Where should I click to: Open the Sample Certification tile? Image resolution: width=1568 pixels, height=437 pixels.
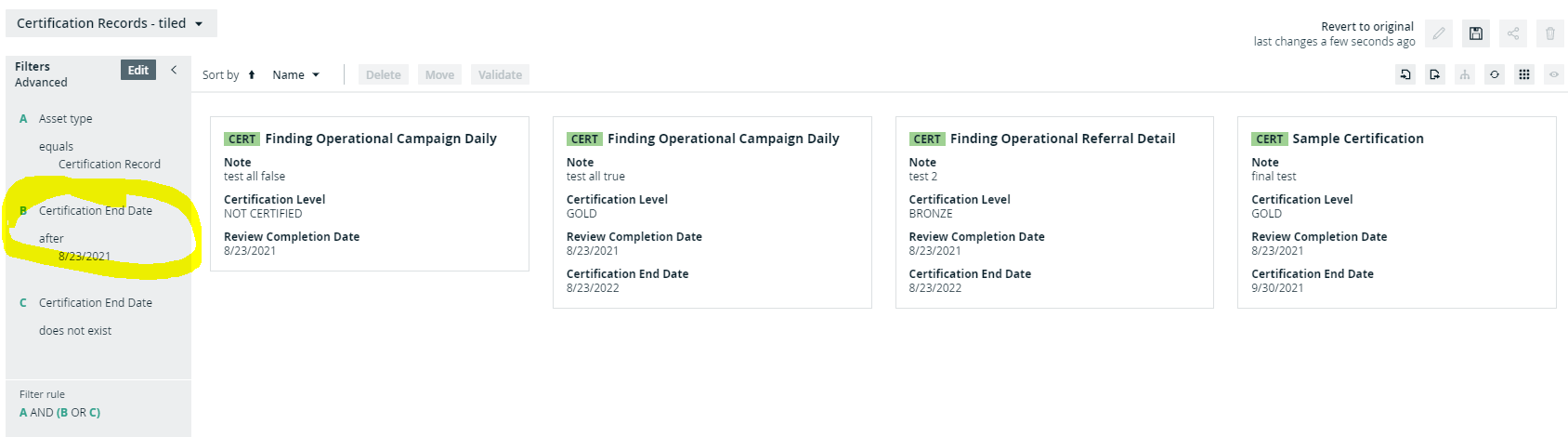click(1397, 212)
